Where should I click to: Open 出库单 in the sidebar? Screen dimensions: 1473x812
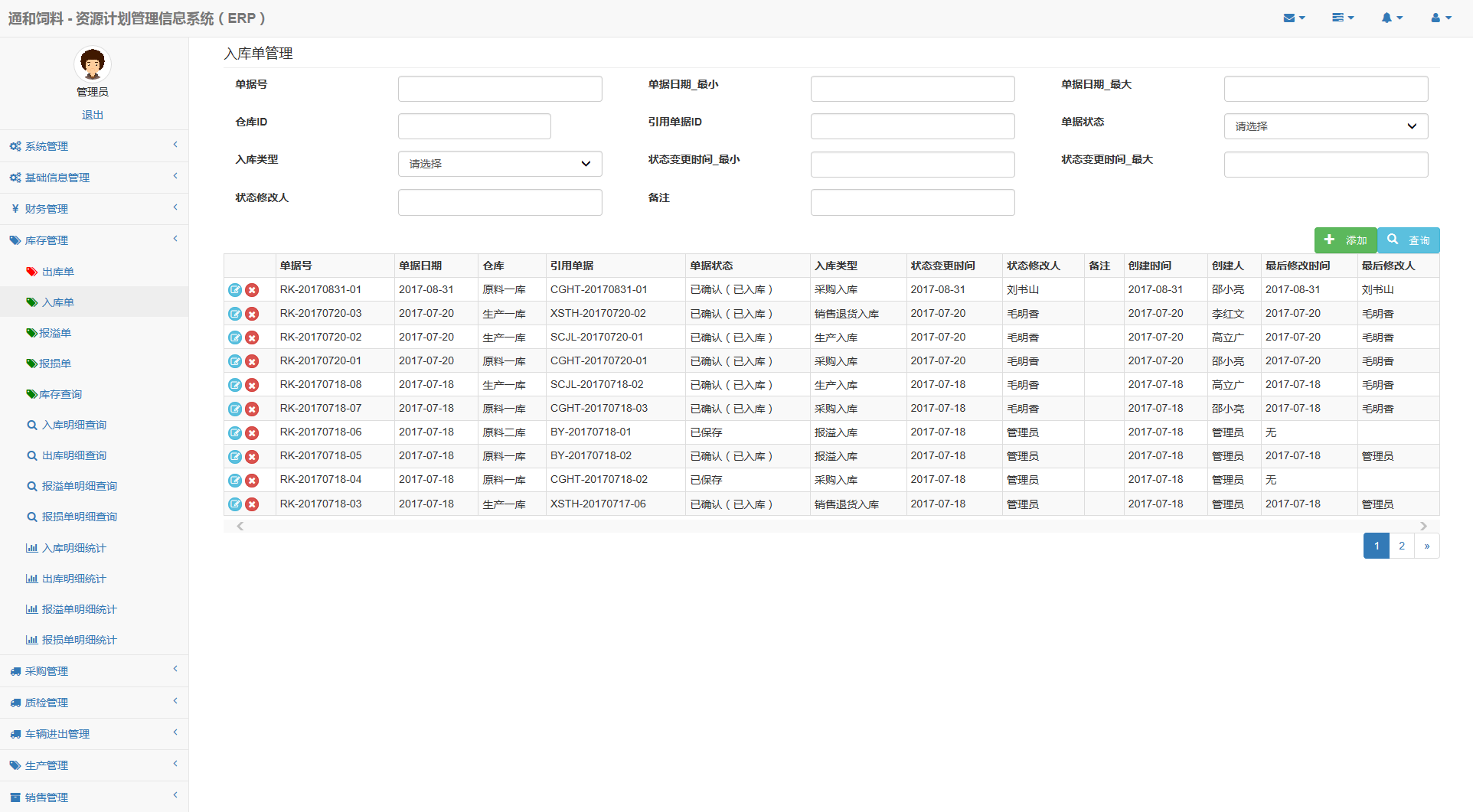click(58, 272)
